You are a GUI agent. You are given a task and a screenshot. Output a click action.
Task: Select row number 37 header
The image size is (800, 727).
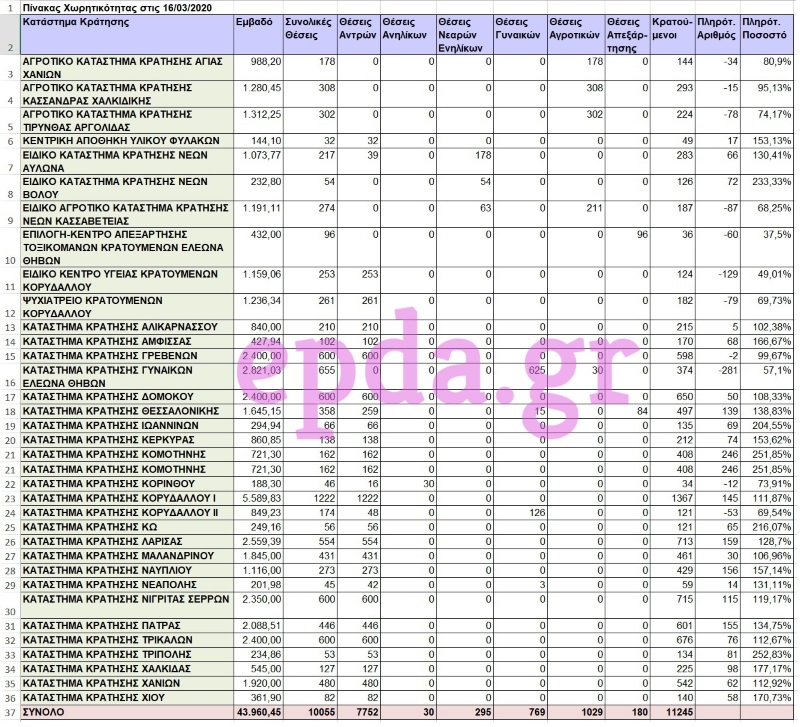pos(10,712)
